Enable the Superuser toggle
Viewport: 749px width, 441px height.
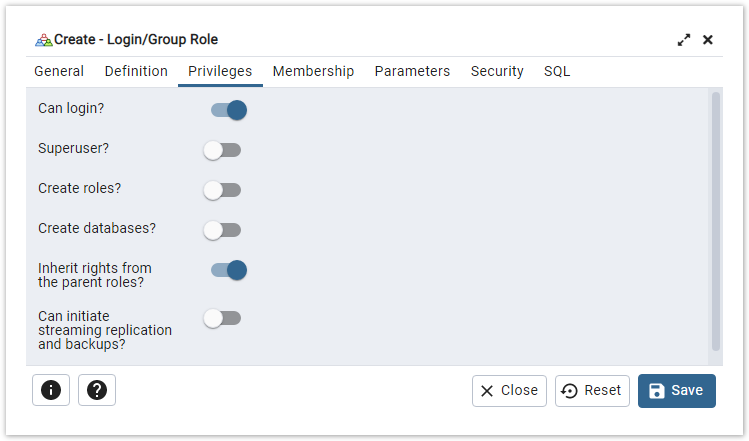click(222, 150)
